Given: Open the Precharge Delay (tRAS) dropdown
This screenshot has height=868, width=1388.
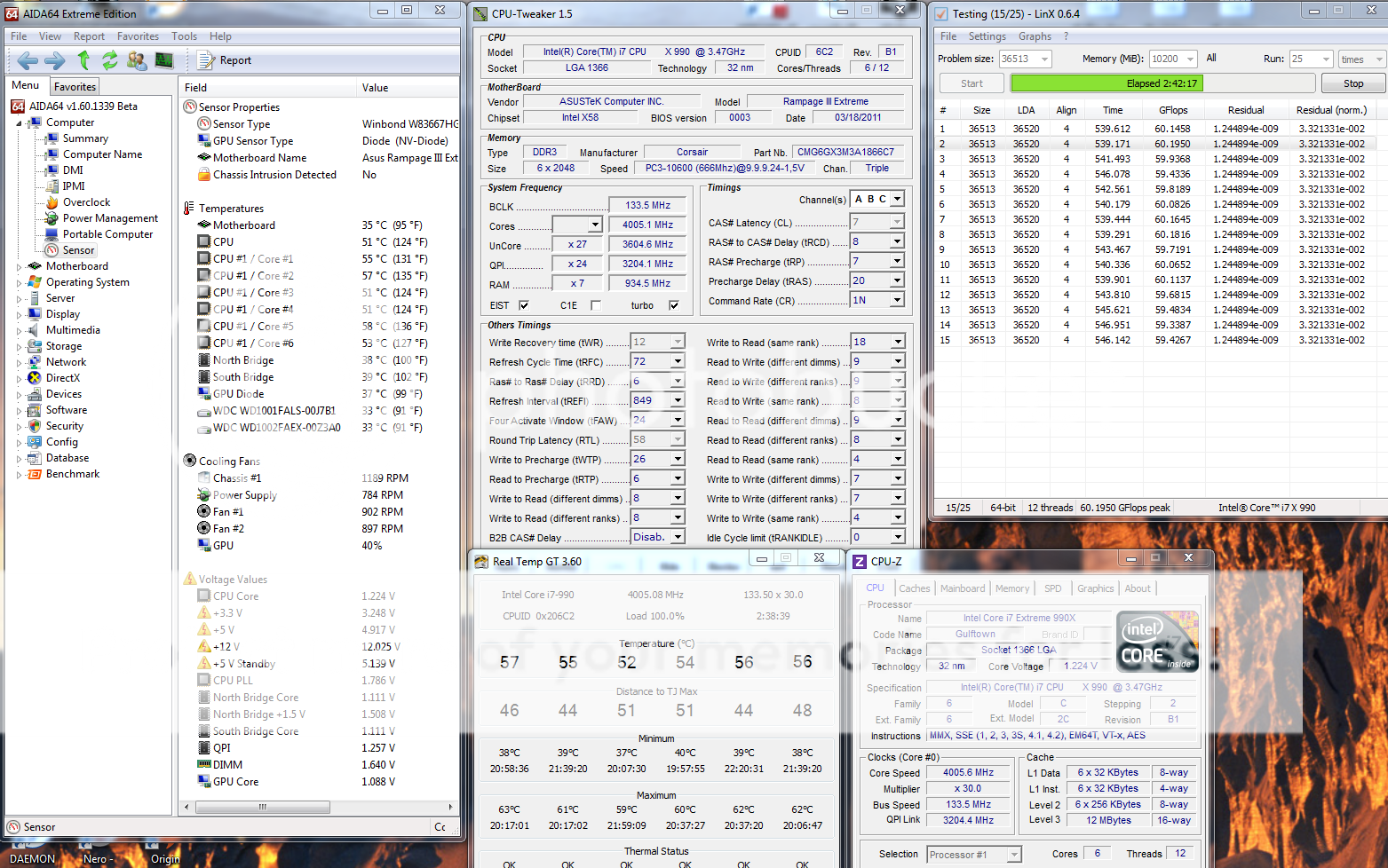Looking at the screenshot, I should click(x=897, y=280).
